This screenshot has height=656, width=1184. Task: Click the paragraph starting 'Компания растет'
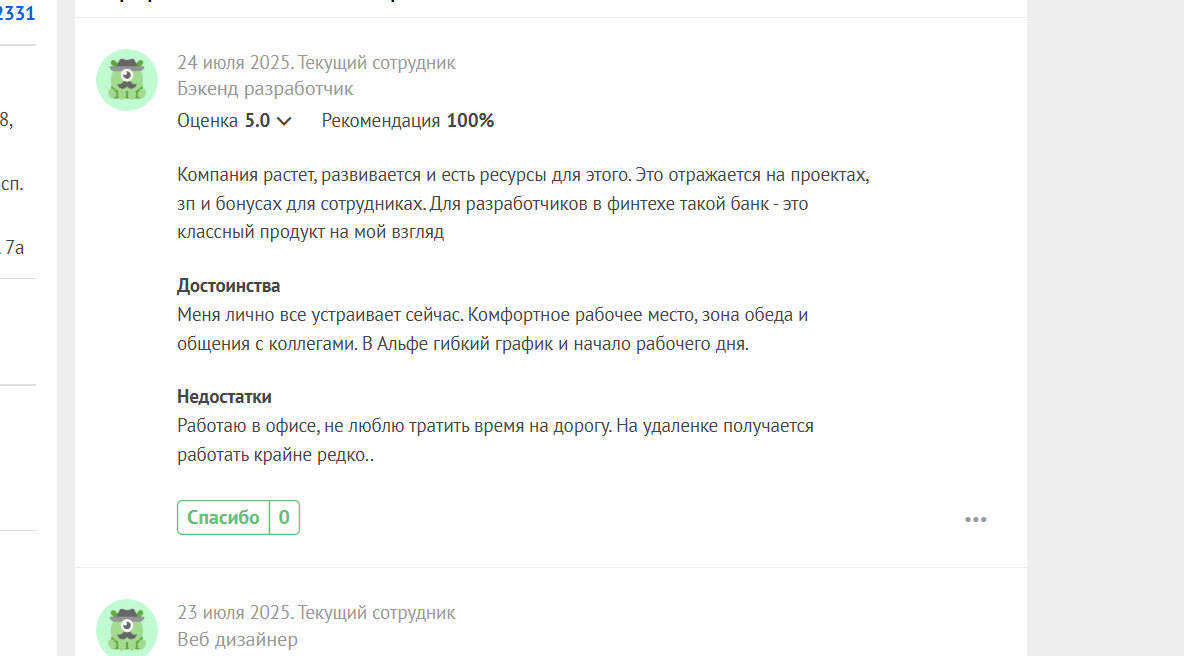pos(523,203)
